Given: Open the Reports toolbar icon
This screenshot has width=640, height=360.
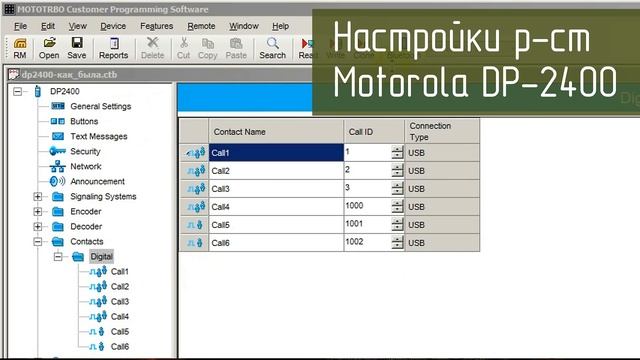Looking at the screenshot, I should (x=113, y=48).
